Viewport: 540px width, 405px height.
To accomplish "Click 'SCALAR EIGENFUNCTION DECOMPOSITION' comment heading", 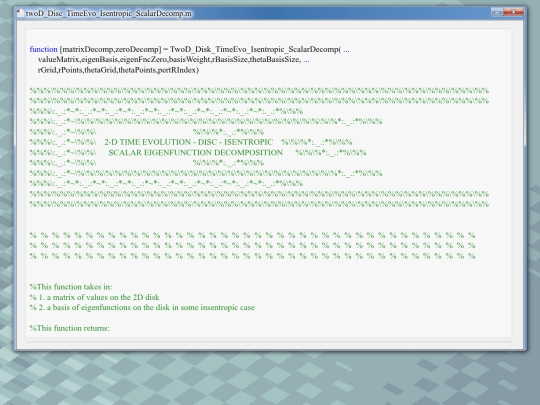I will [196, 153].
